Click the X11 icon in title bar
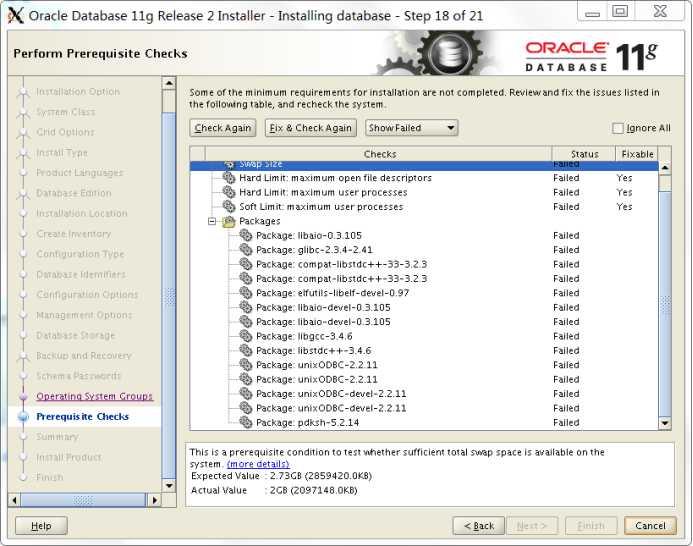The image size is (693, 546). click(x=15, y=15)
